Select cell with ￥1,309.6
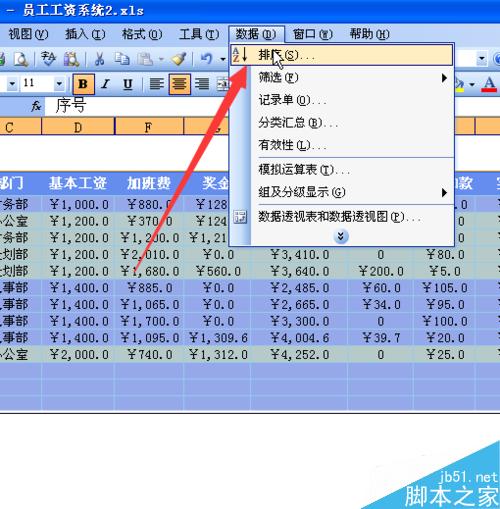The image size is (500, 509). [217, 338]
